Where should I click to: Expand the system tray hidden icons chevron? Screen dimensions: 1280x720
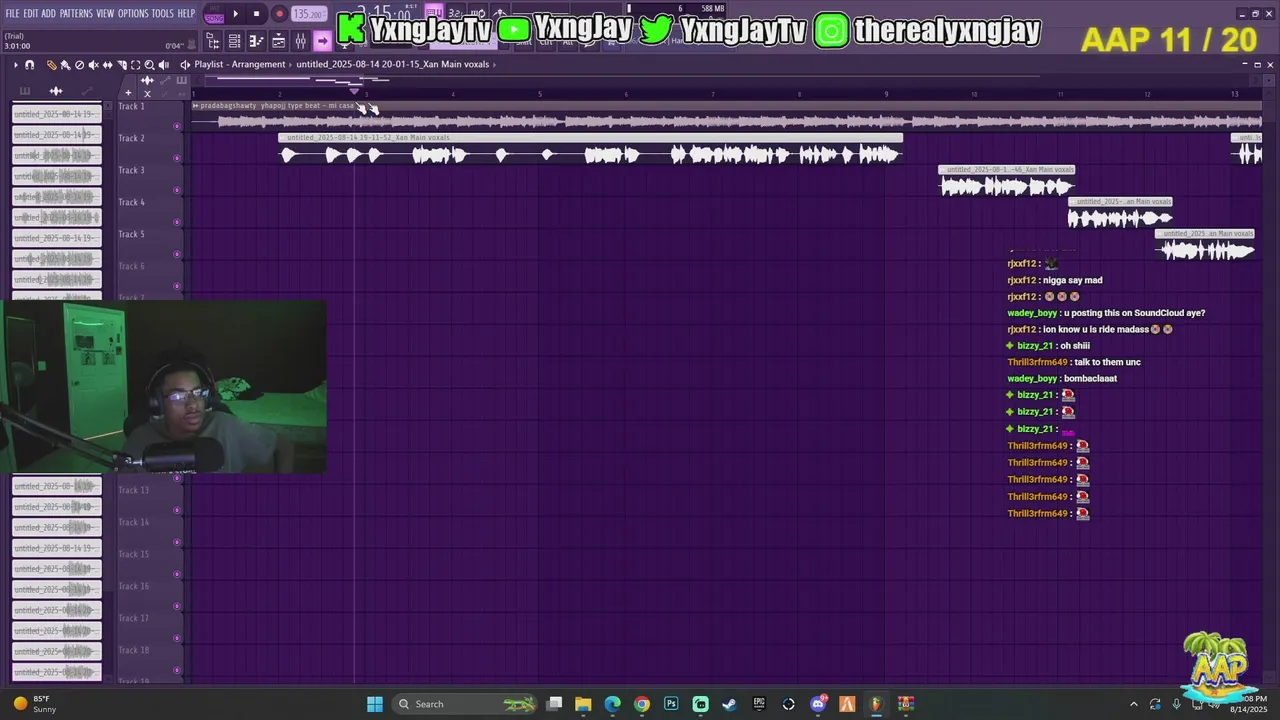pos(1133,704)
